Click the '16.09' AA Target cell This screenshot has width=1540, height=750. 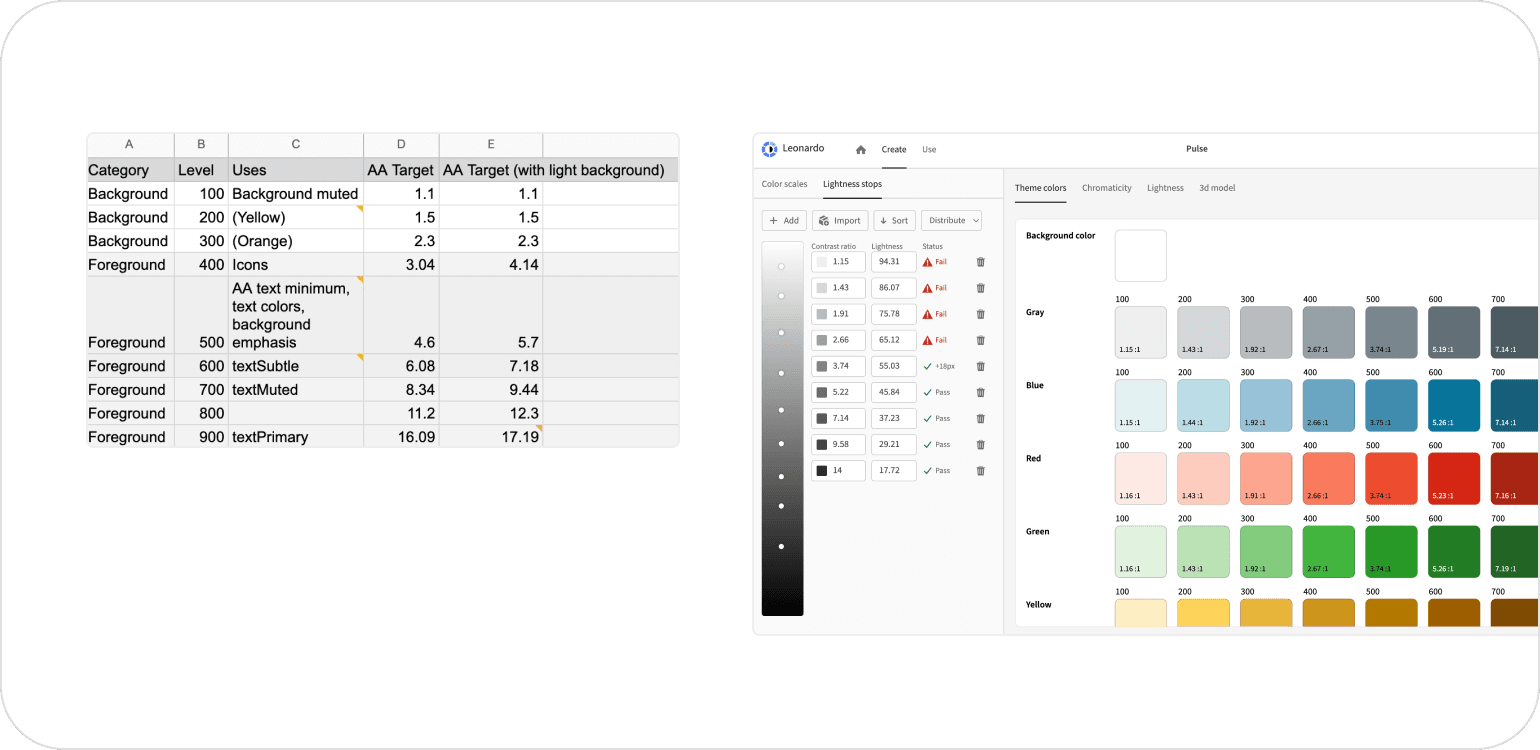point(401,437)
